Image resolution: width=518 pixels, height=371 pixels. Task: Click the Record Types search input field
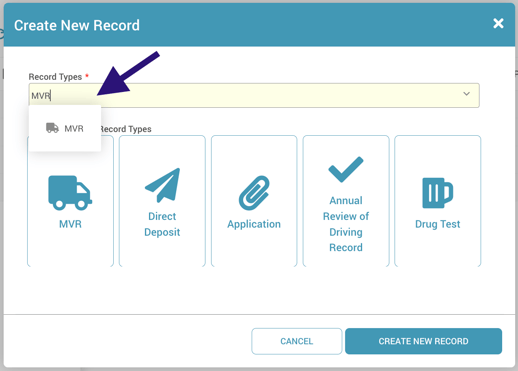tap(254, 95)
